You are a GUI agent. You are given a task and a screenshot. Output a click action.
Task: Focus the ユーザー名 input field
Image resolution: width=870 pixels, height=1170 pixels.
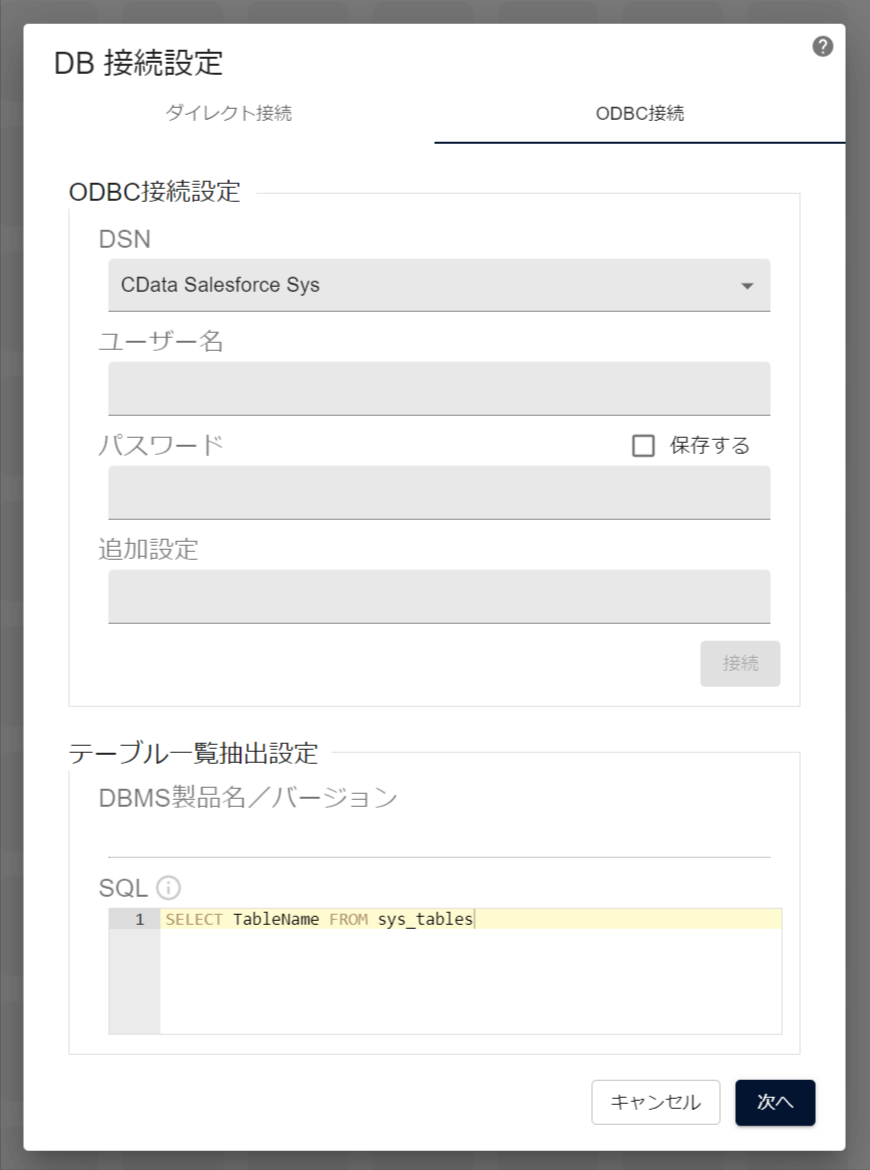[439, 388]
